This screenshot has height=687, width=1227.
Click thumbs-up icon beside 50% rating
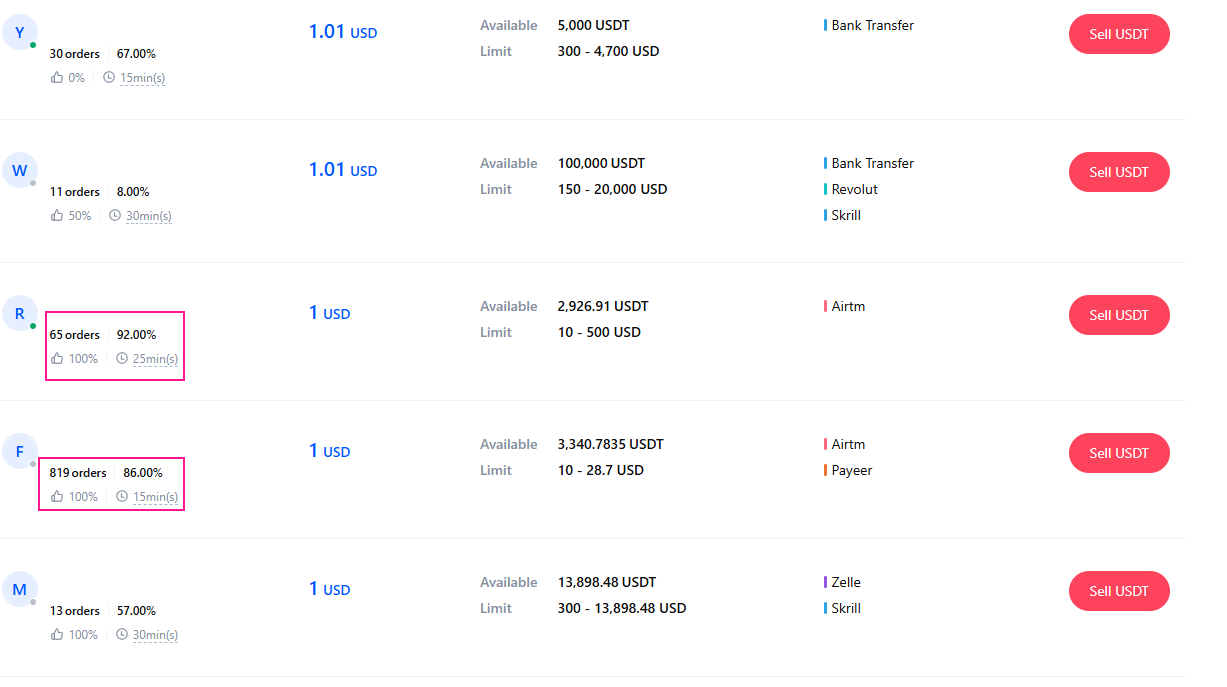tap(57, 216)
